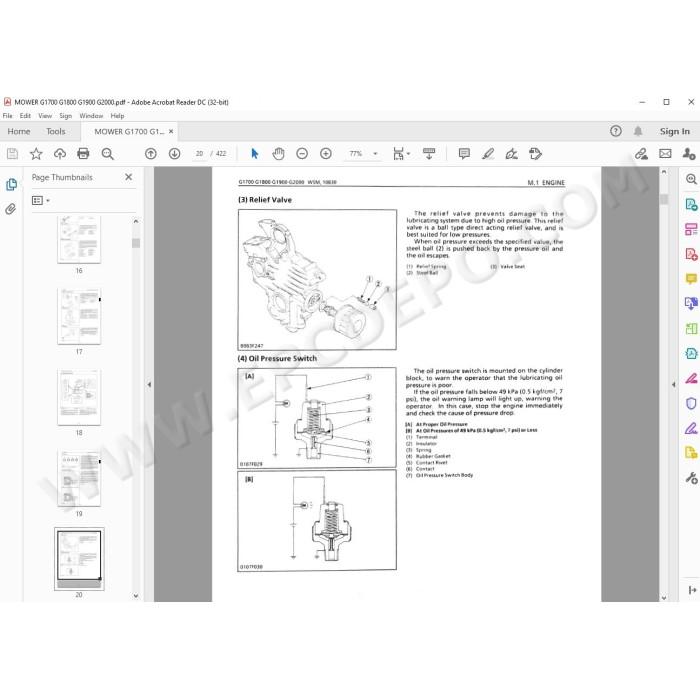The image size is (700, 700).
Task: Open the fit page options dropdown
Action: 401,154
